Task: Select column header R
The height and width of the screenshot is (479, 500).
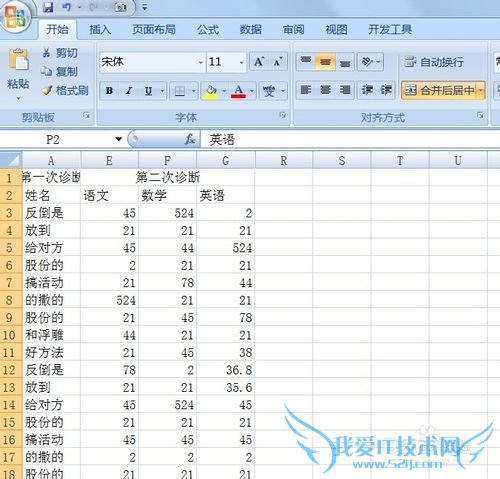Action: pos(284,161)
